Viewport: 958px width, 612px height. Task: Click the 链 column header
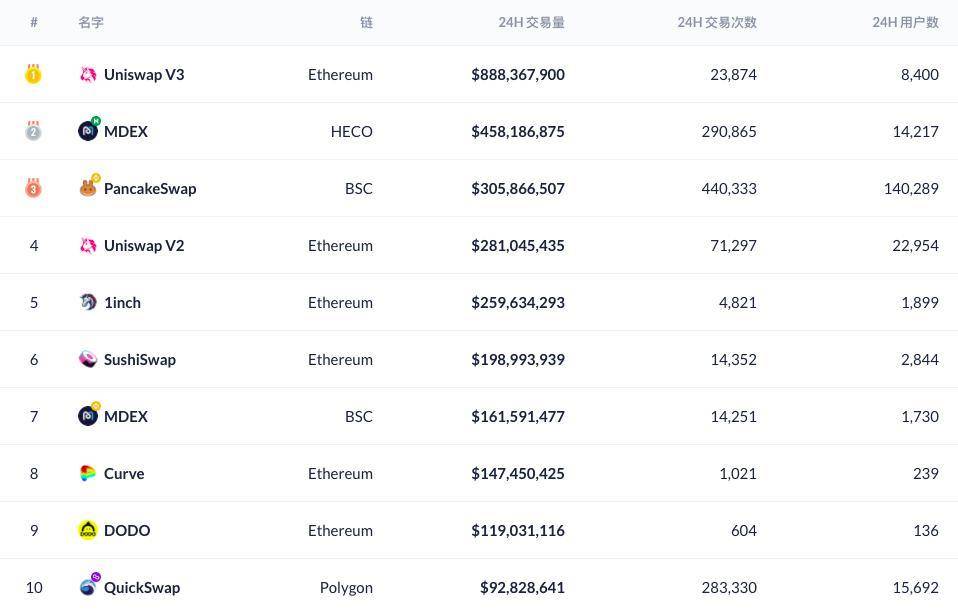pos(366,22)
